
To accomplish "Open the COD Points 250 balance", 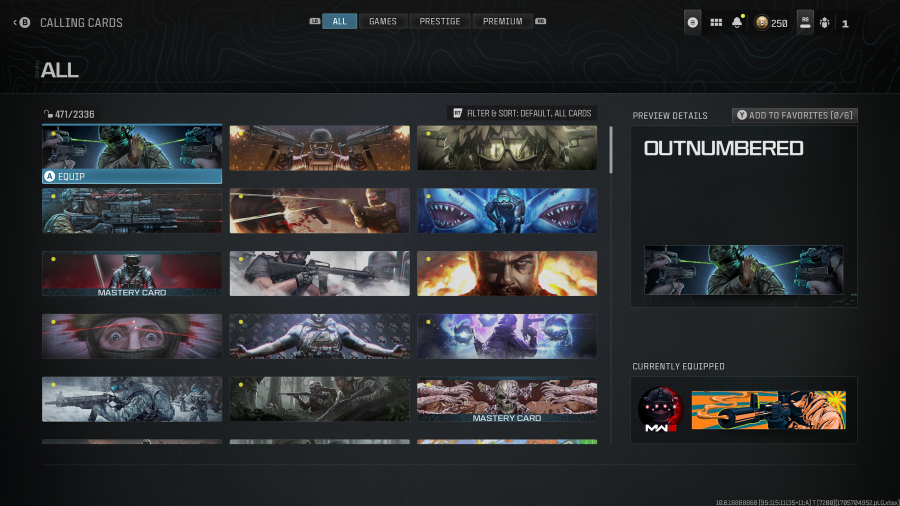I will tap(771, 23).
